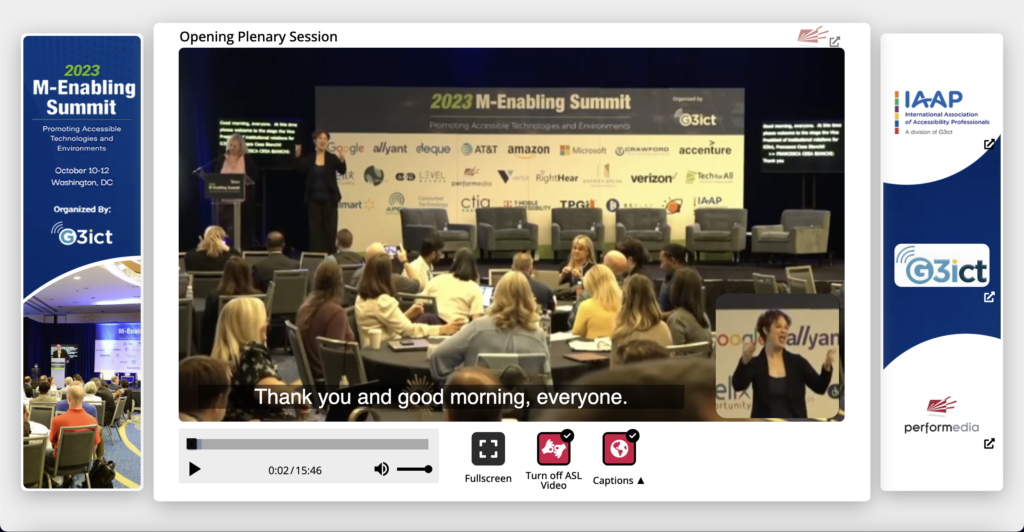The width and height of the screenshot is (1024, 532).
Task: Click the conference photo in left banner
Action: [82, 375]
